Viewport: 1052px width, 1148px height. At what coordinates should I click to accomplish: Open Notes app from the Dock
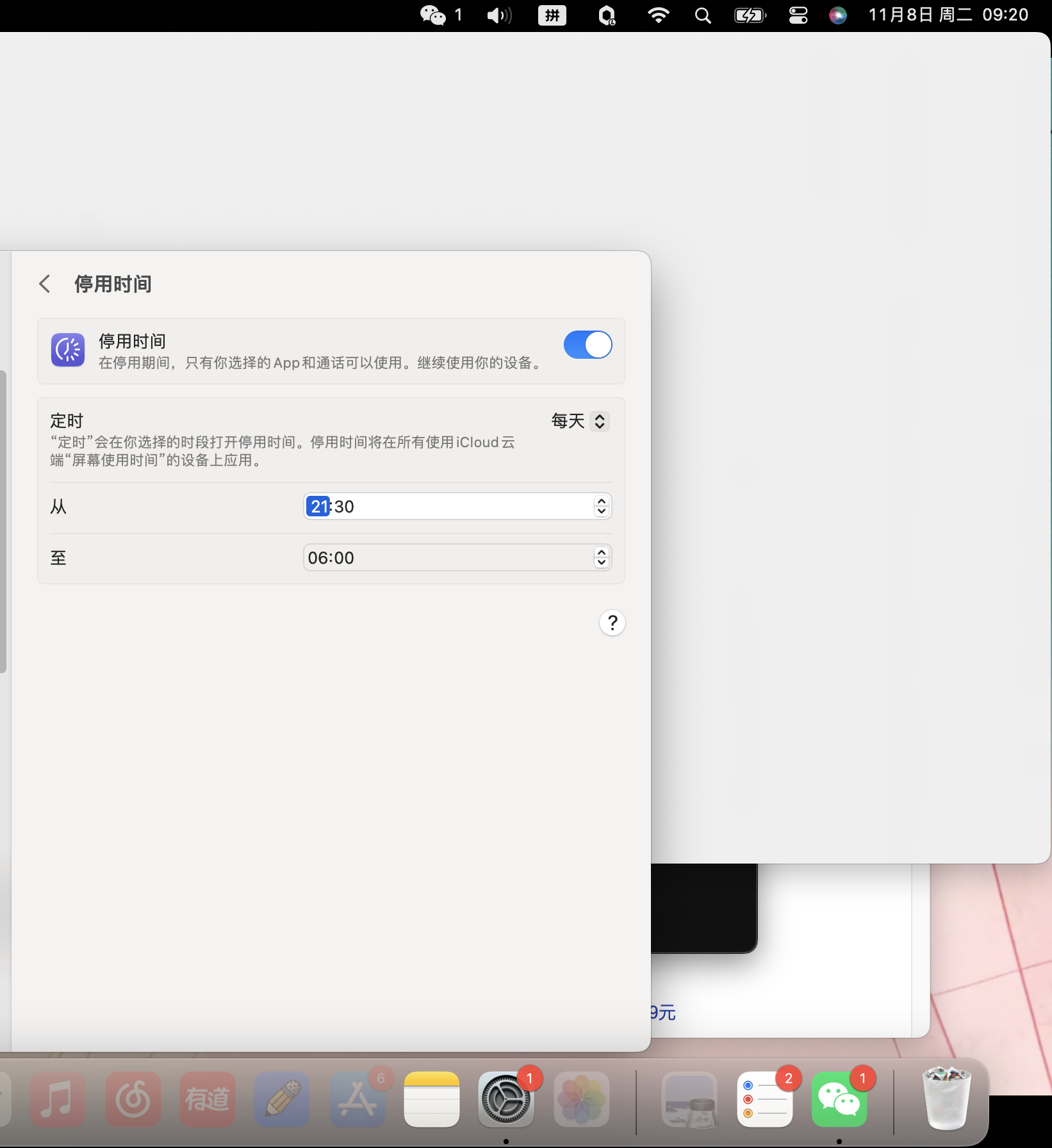(x=431, y=1099)
